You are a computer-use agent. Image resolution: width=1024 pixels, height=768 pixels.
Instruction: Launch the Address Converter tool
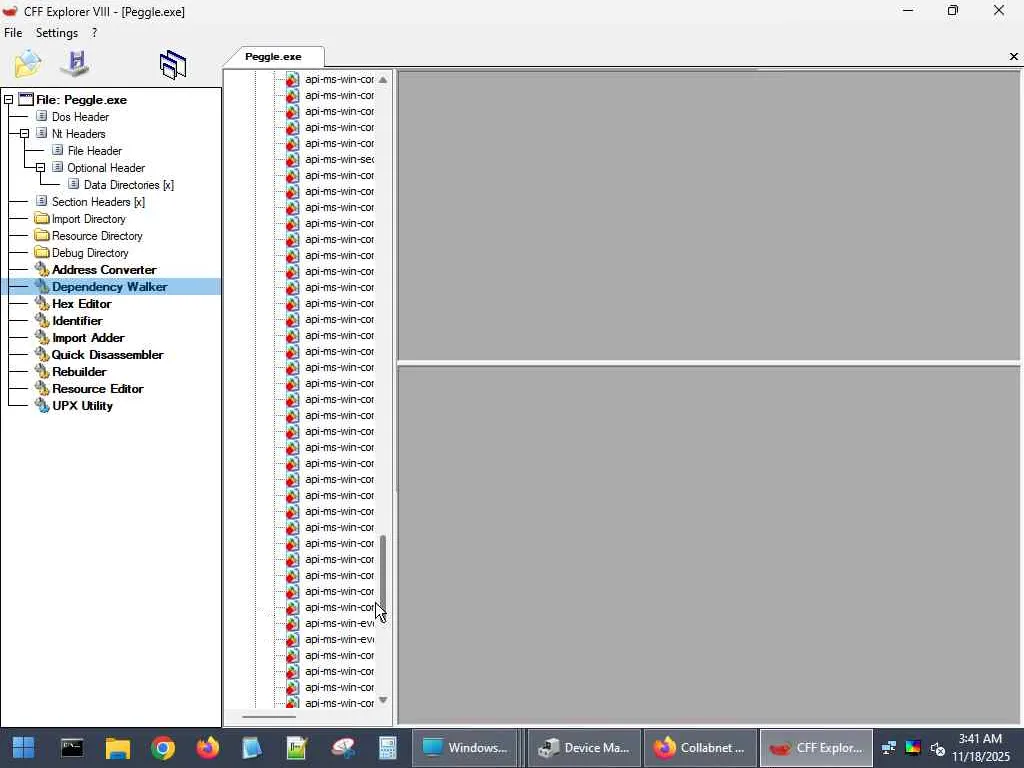tap(104, 270)
